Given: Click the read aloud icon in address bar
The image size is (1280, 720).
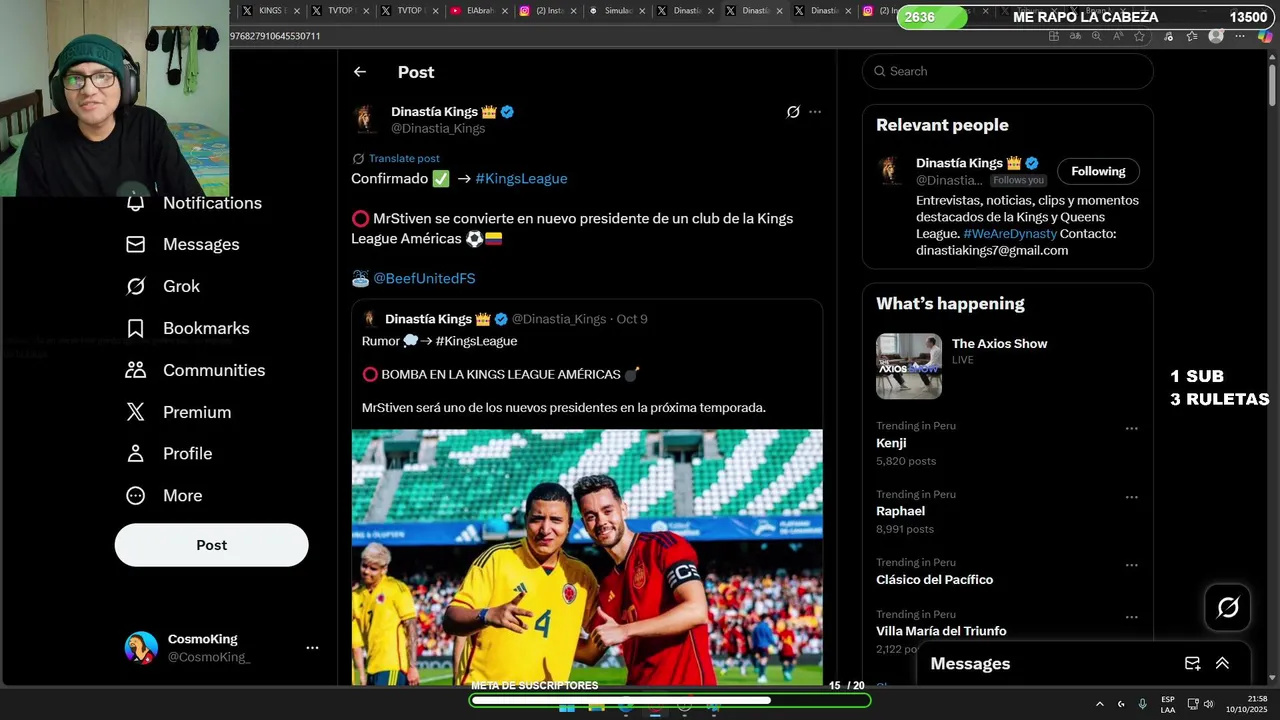Looking at the screenshot, I should (x=1119, y=36).
